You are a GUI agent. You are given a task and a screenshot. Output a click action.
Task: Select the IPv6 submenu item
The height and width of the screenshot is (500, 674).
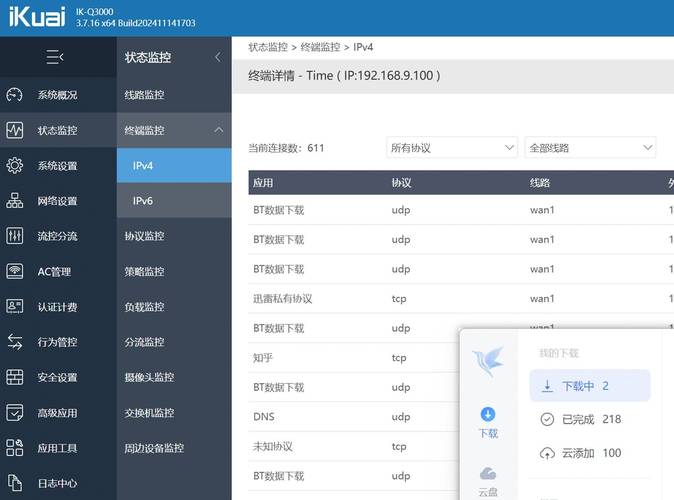pyautogui.click(x=174, y=201)
